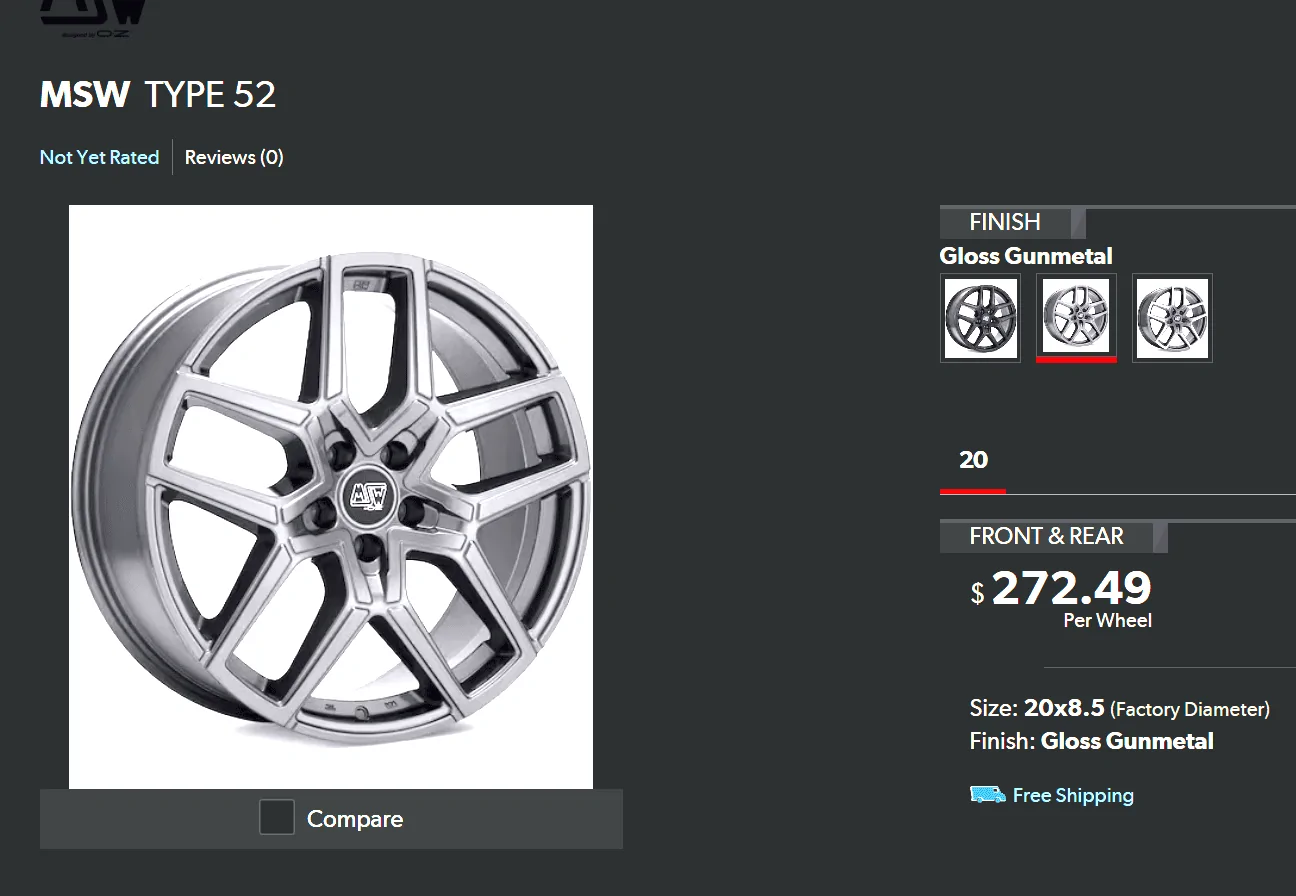Screen dimensions: 1296x896
Task: Open the Not Yet Rated link
Action: [99, 157]
